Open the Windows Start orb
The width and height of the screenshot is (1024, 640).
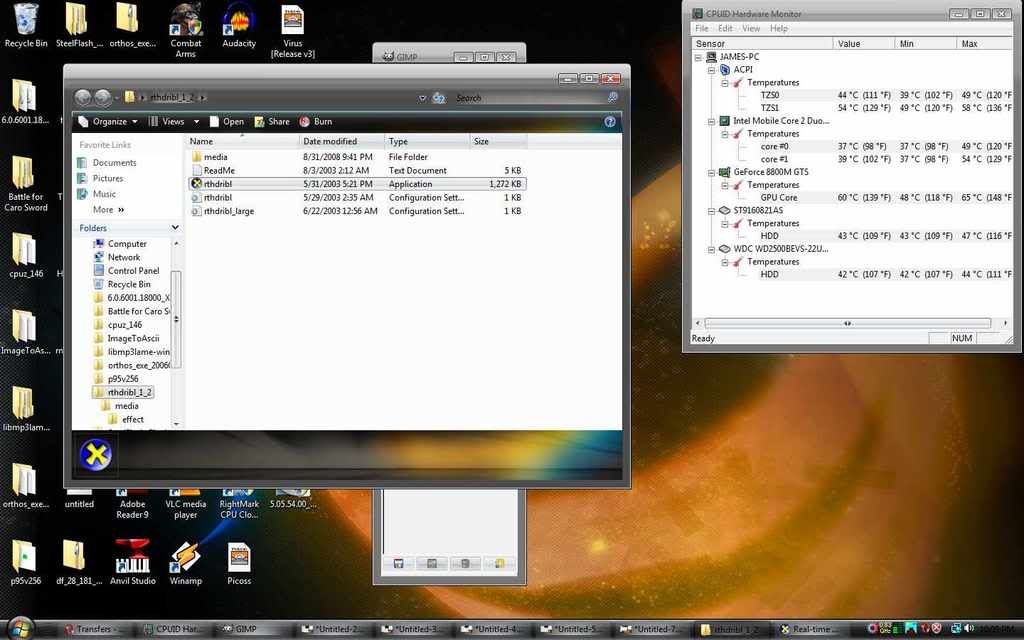20,628
